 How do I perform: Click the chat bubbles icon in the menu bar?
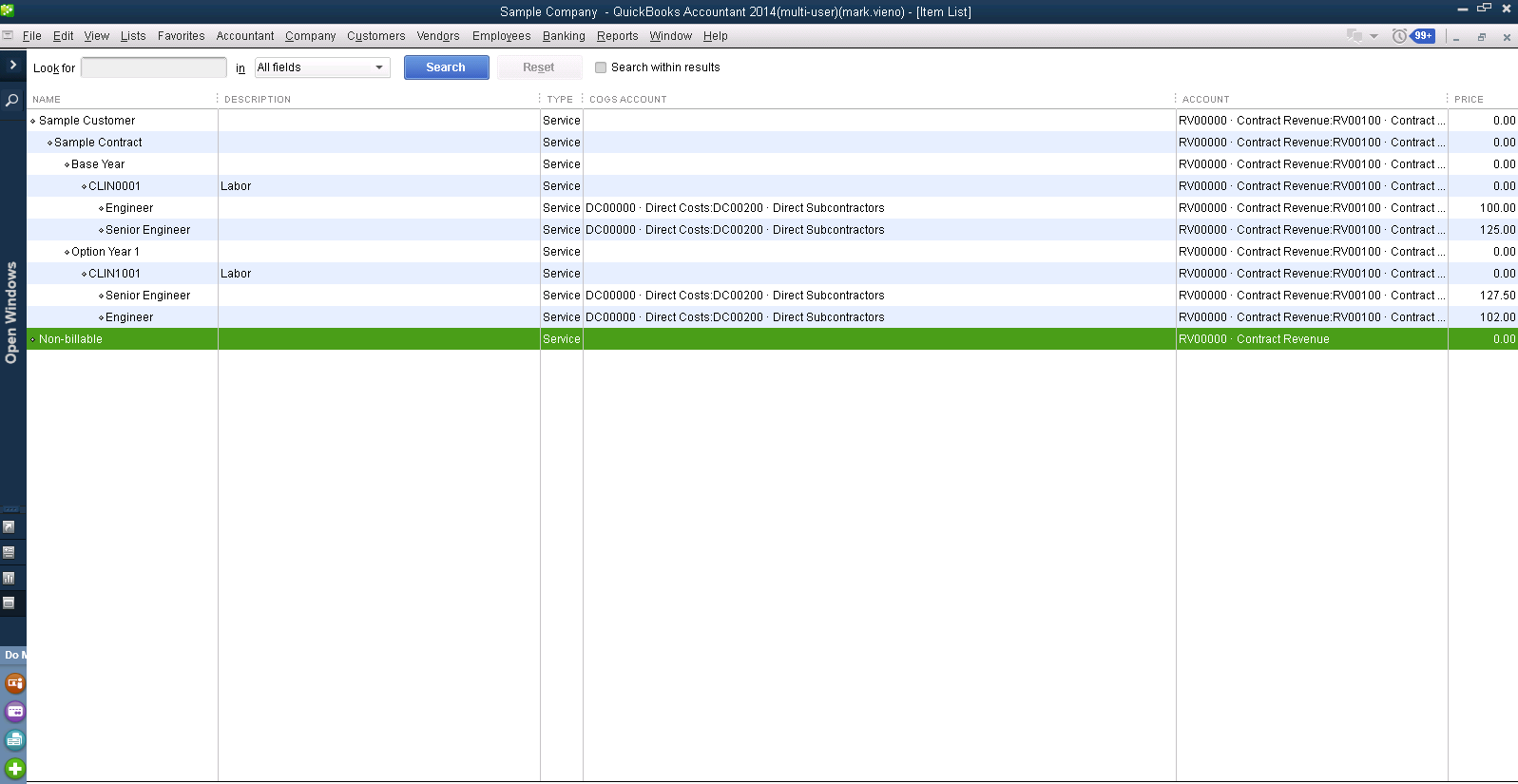(1355, 35)
